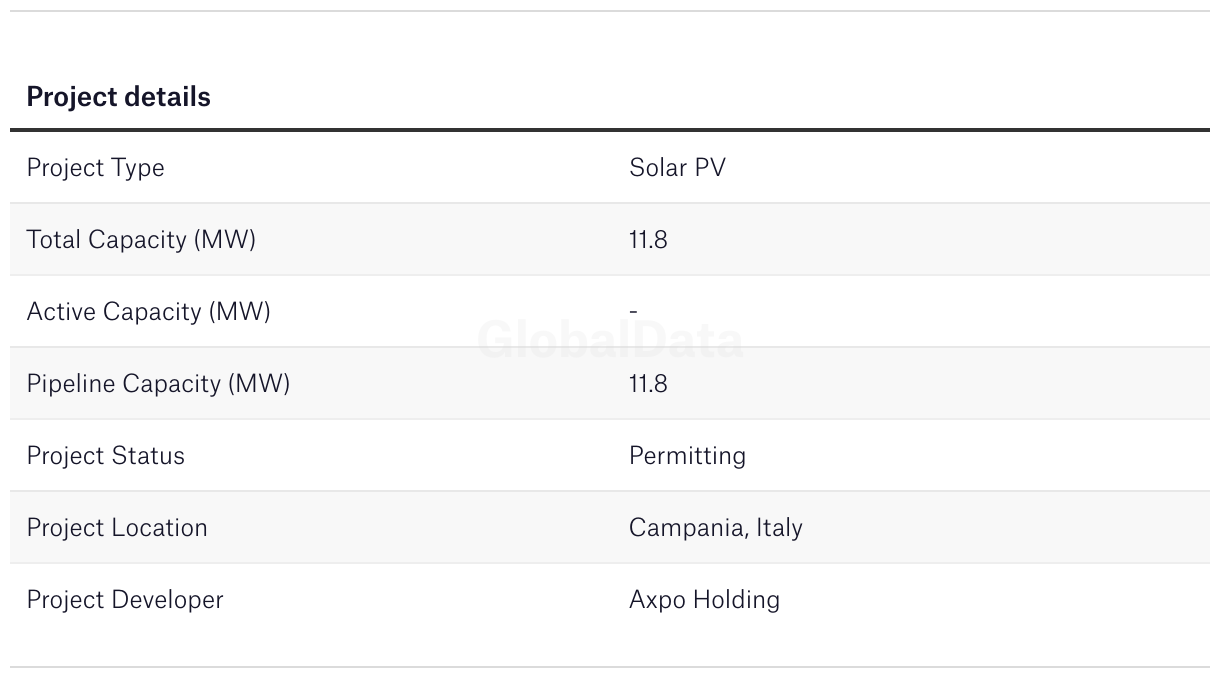Click the Project details heading

click(x=118, y=97)
